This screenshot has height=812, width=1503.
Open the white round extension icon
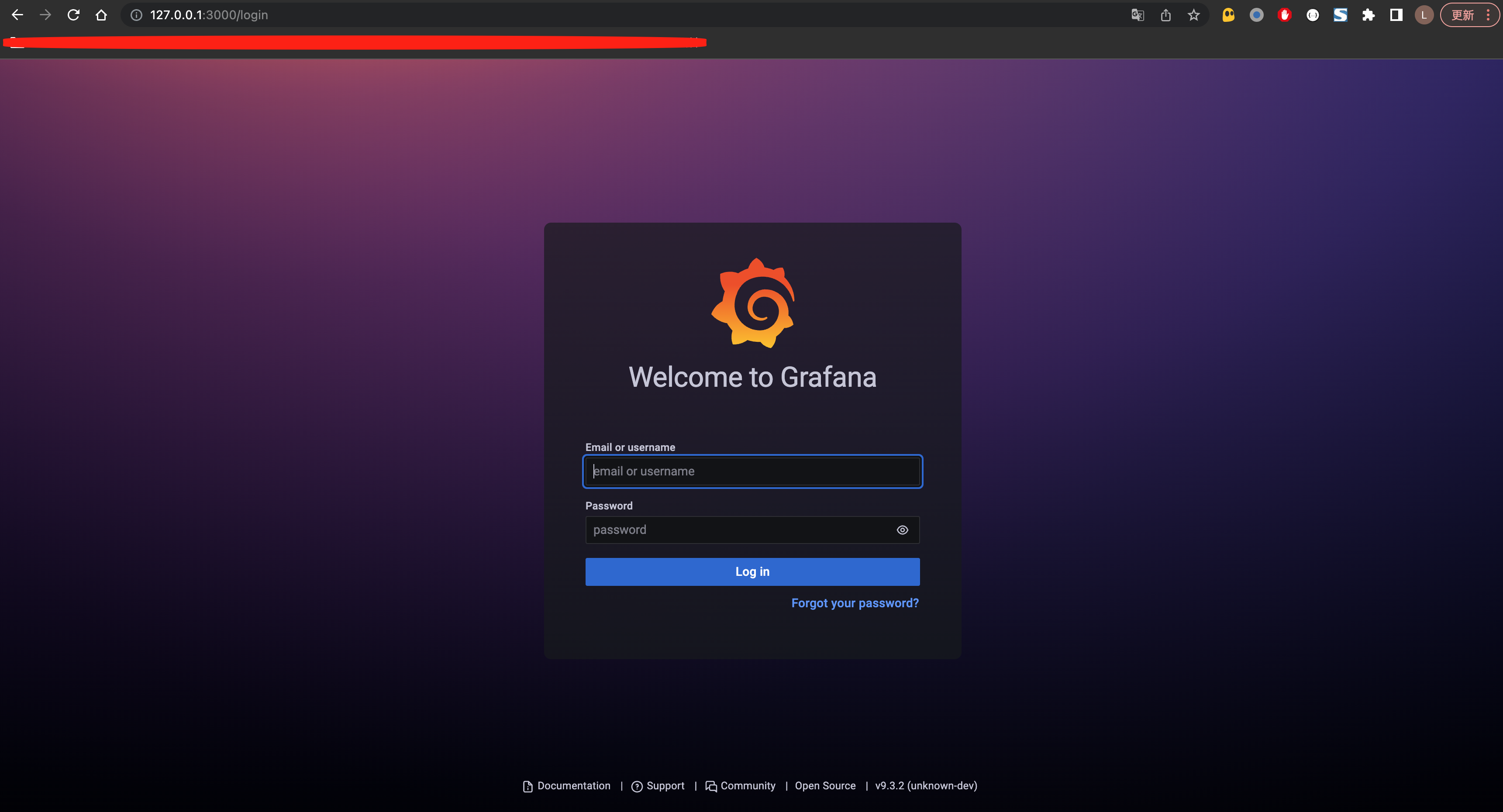coord(1313,15)
